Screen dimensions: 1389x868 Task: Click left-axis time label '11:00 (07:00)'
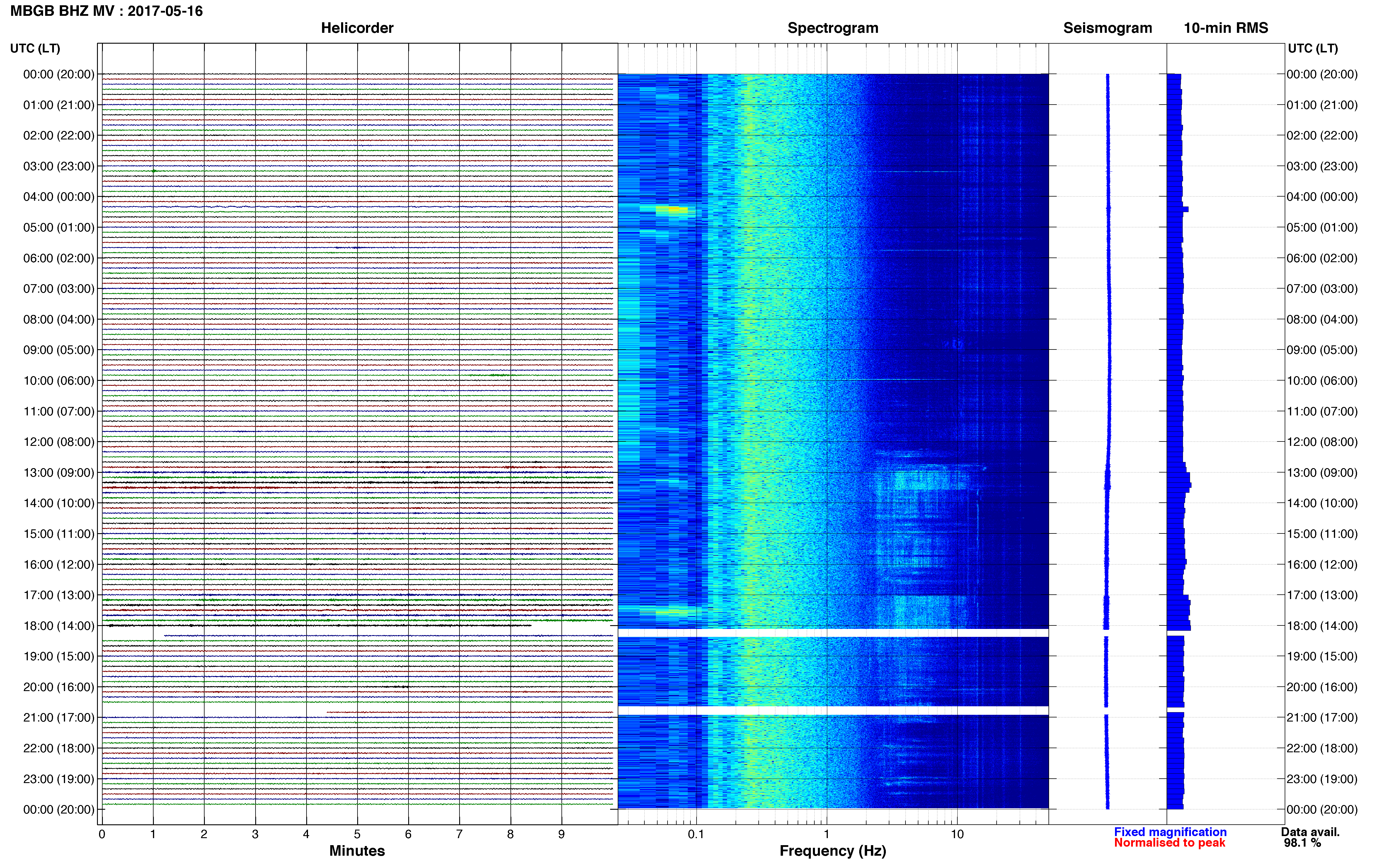(59, 411)
